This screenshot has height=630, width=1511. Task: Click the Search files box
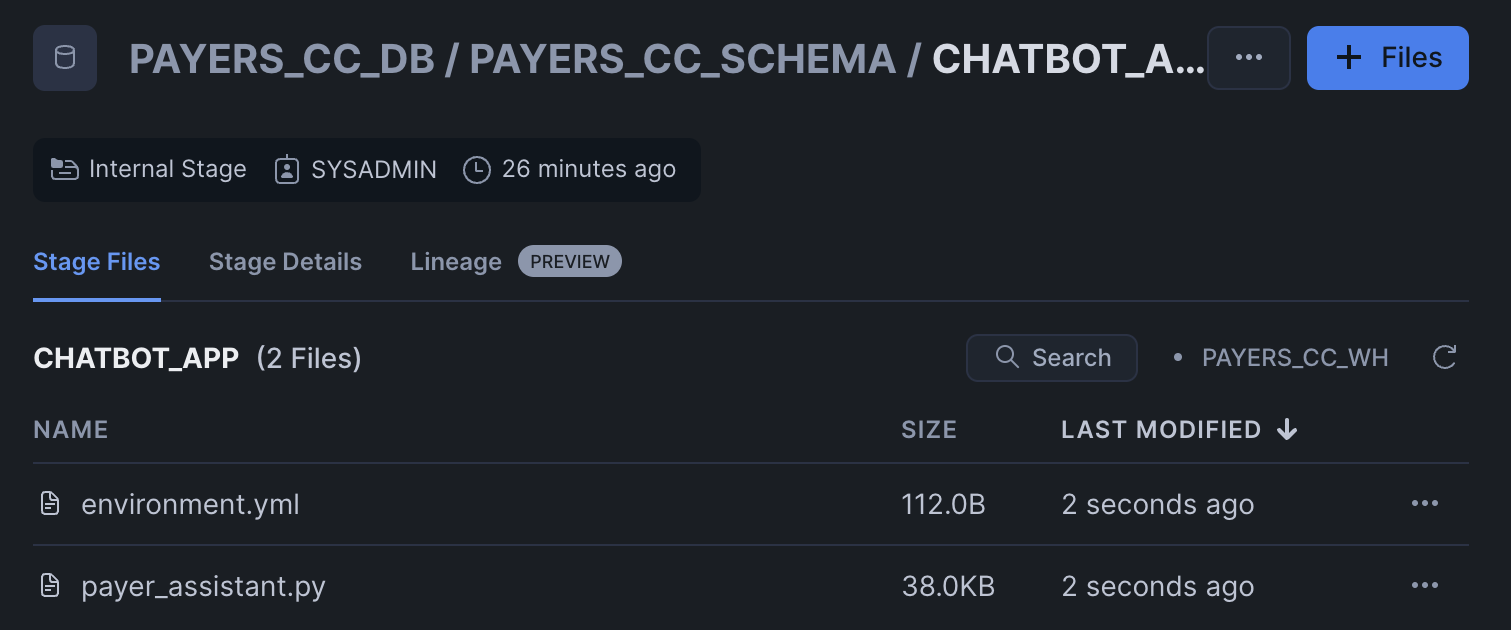coord(1052,358)
